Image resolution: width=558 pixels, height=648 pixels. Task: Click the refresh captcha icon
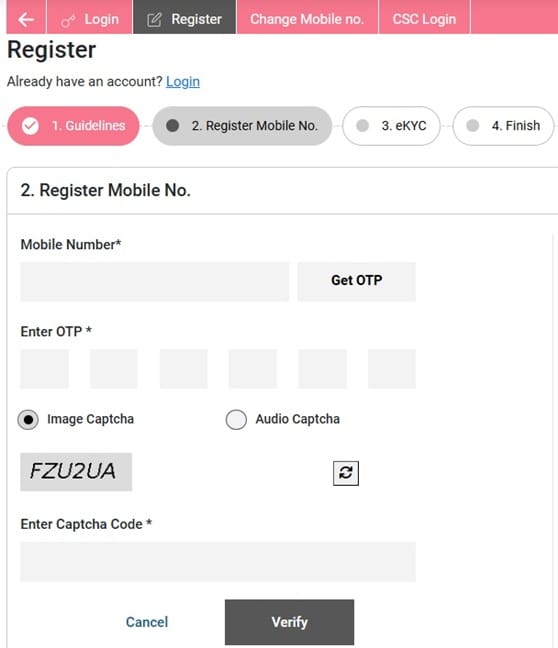(346, 473)
